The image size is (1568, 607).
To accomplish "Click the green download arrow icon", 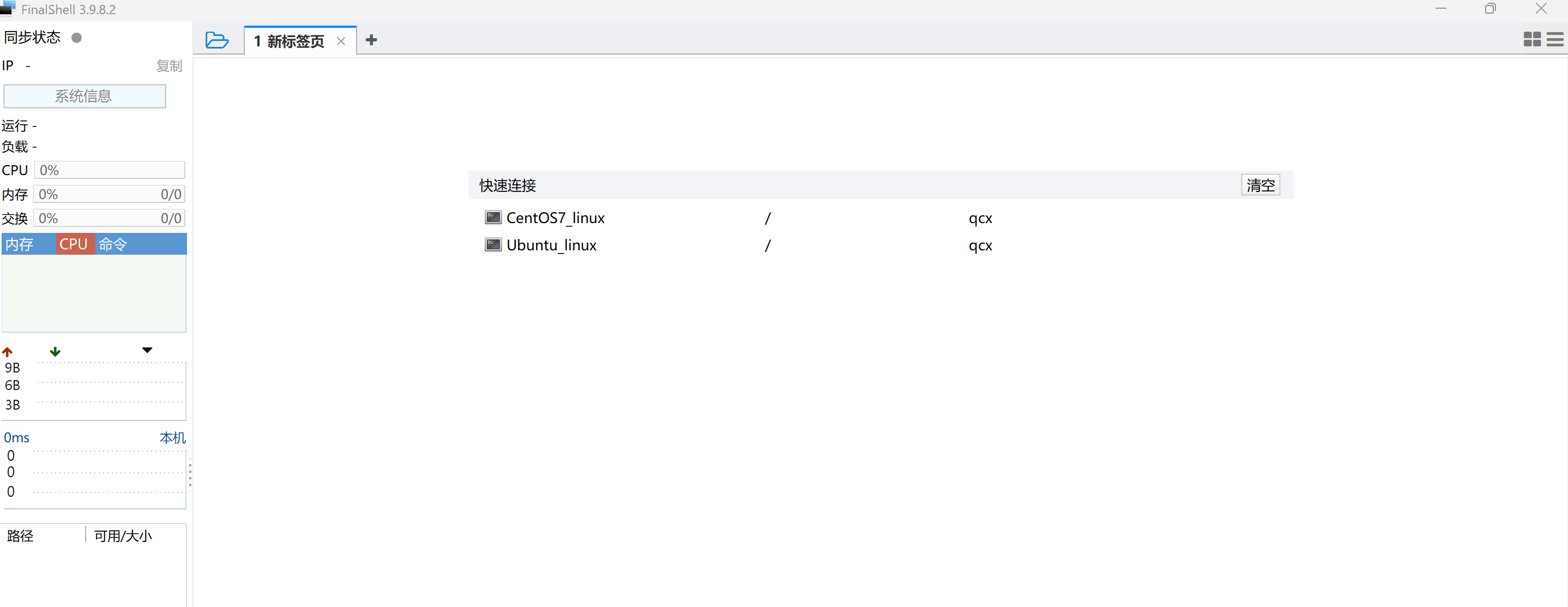I will tap(55, 351).
